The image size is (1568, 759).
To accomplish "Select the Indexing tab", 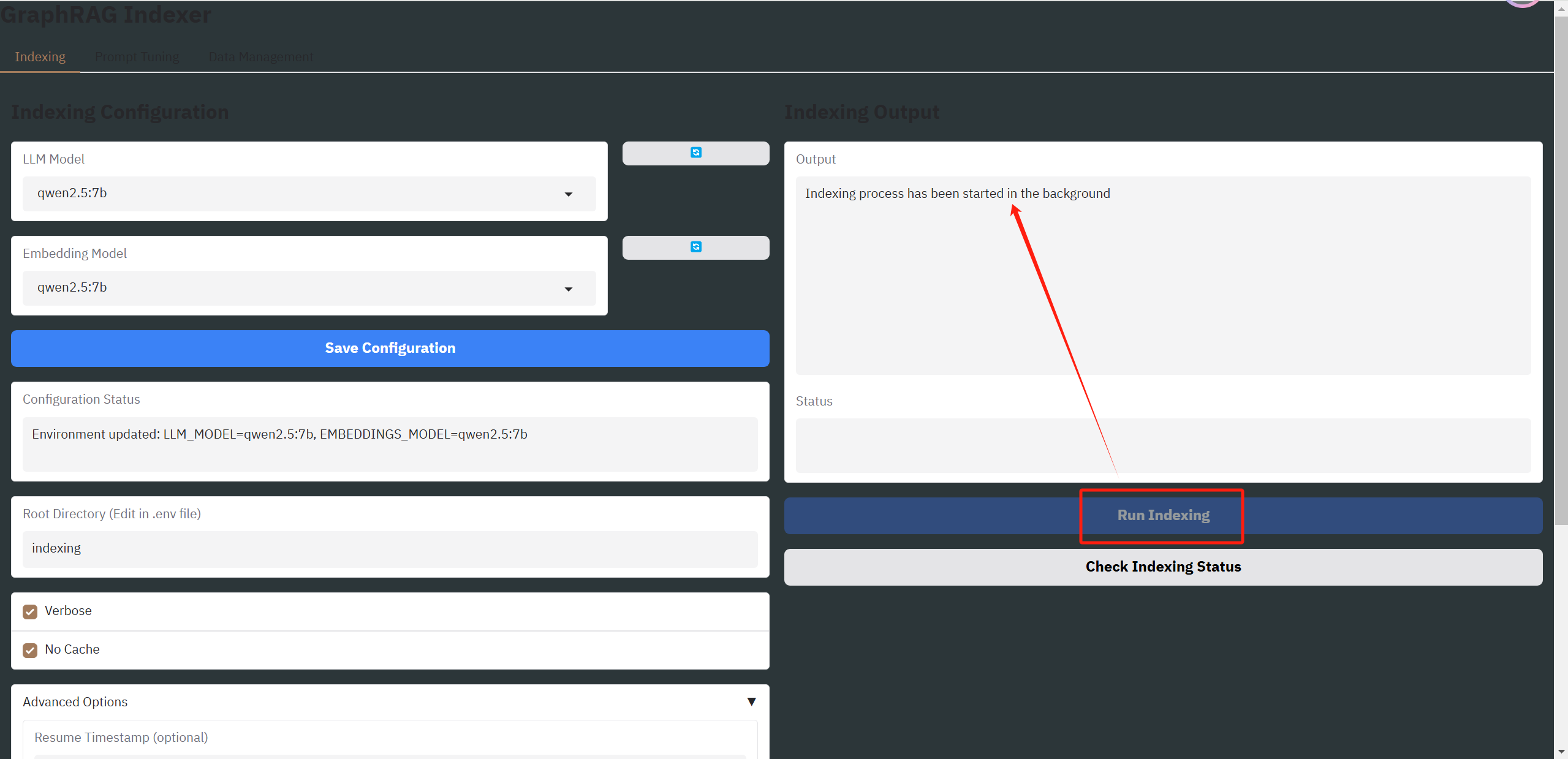I will pyautogui.click(x=40, y=57).
